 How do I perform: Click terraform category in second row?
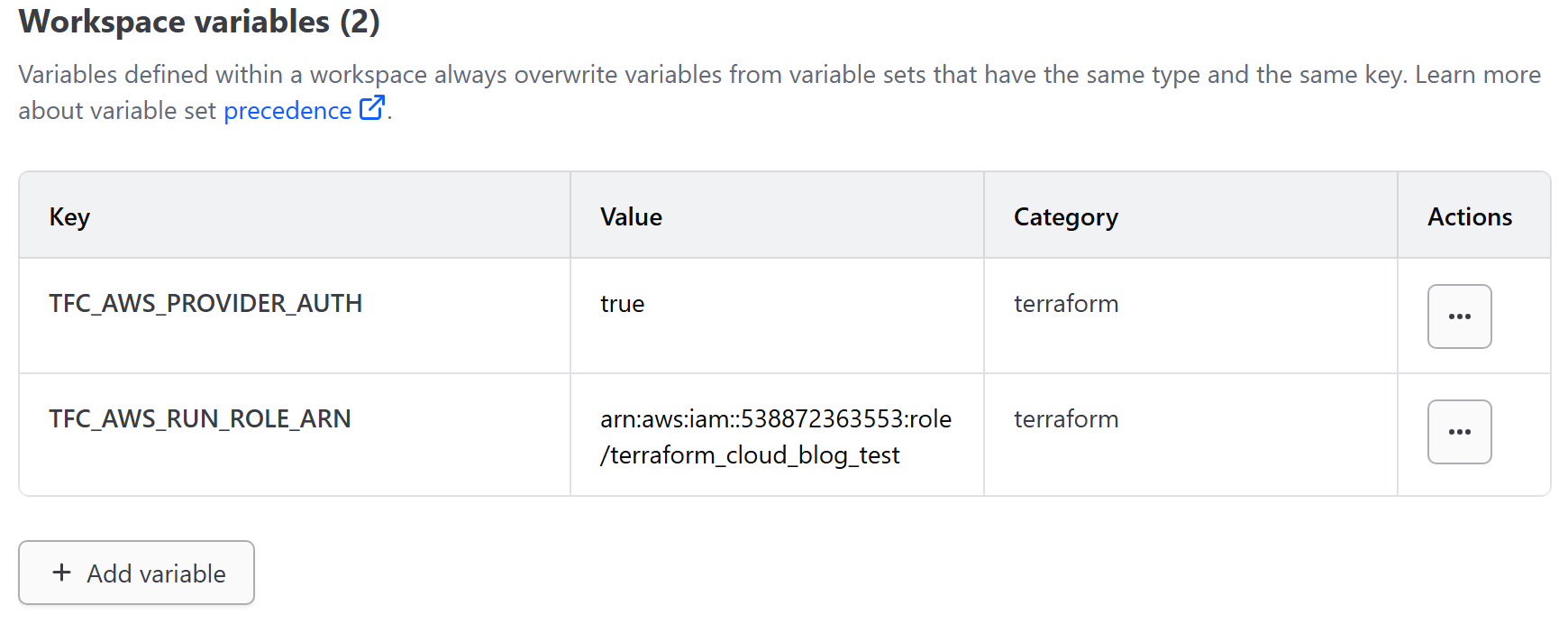[1065, 419]
